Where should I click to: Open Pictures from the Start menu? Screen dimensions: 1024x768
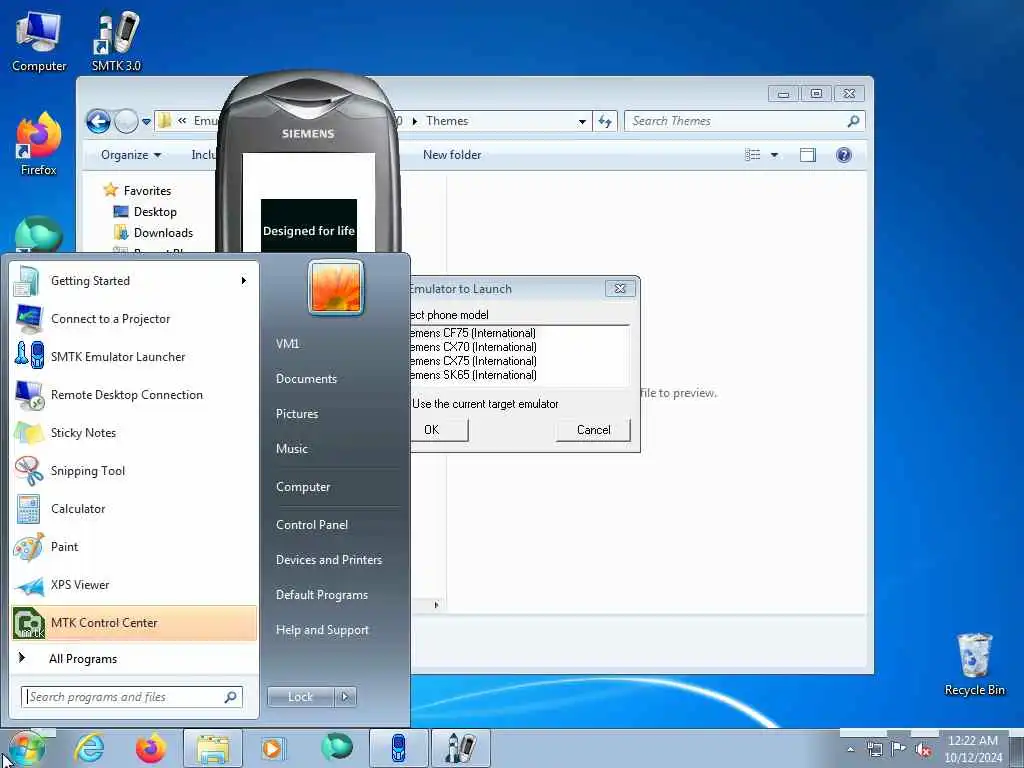click(297, 414)
